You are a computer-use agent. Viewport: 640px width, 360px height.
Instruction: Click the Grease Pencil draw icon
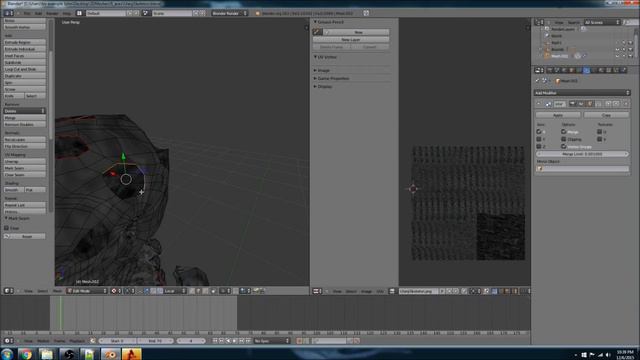tap(317, 32)
